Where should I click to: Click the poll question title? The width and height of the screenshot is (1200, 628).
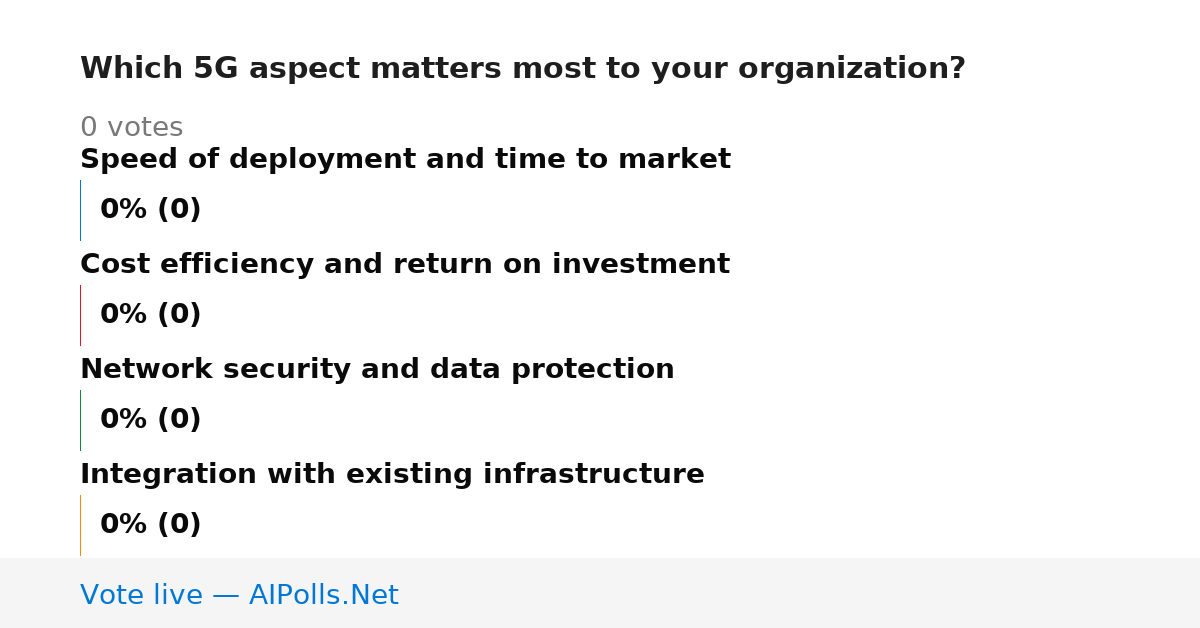tap(522, 69)
